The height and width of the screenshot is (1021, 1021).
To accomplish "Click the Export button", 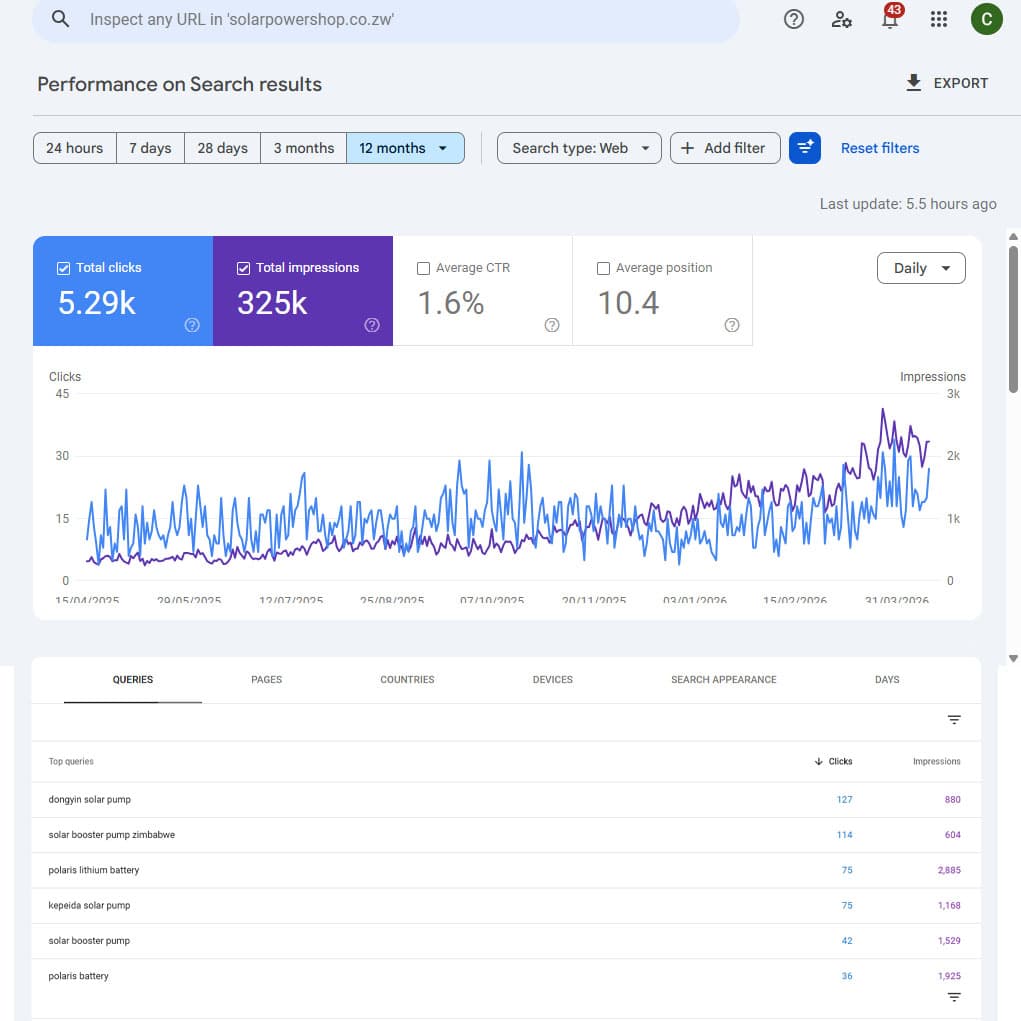I will pyautogui.click(x=946, y=83).
